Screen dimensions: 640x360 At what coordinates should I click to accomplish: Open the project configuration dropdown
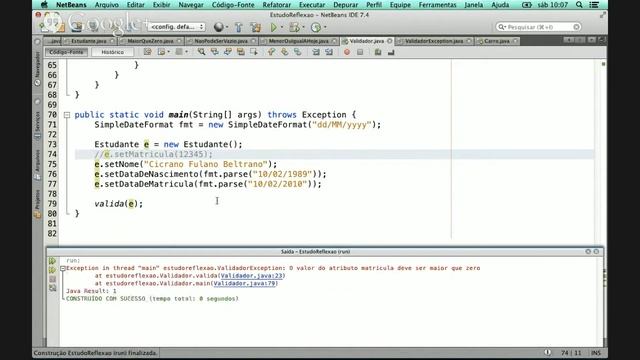tap(176, 27)
